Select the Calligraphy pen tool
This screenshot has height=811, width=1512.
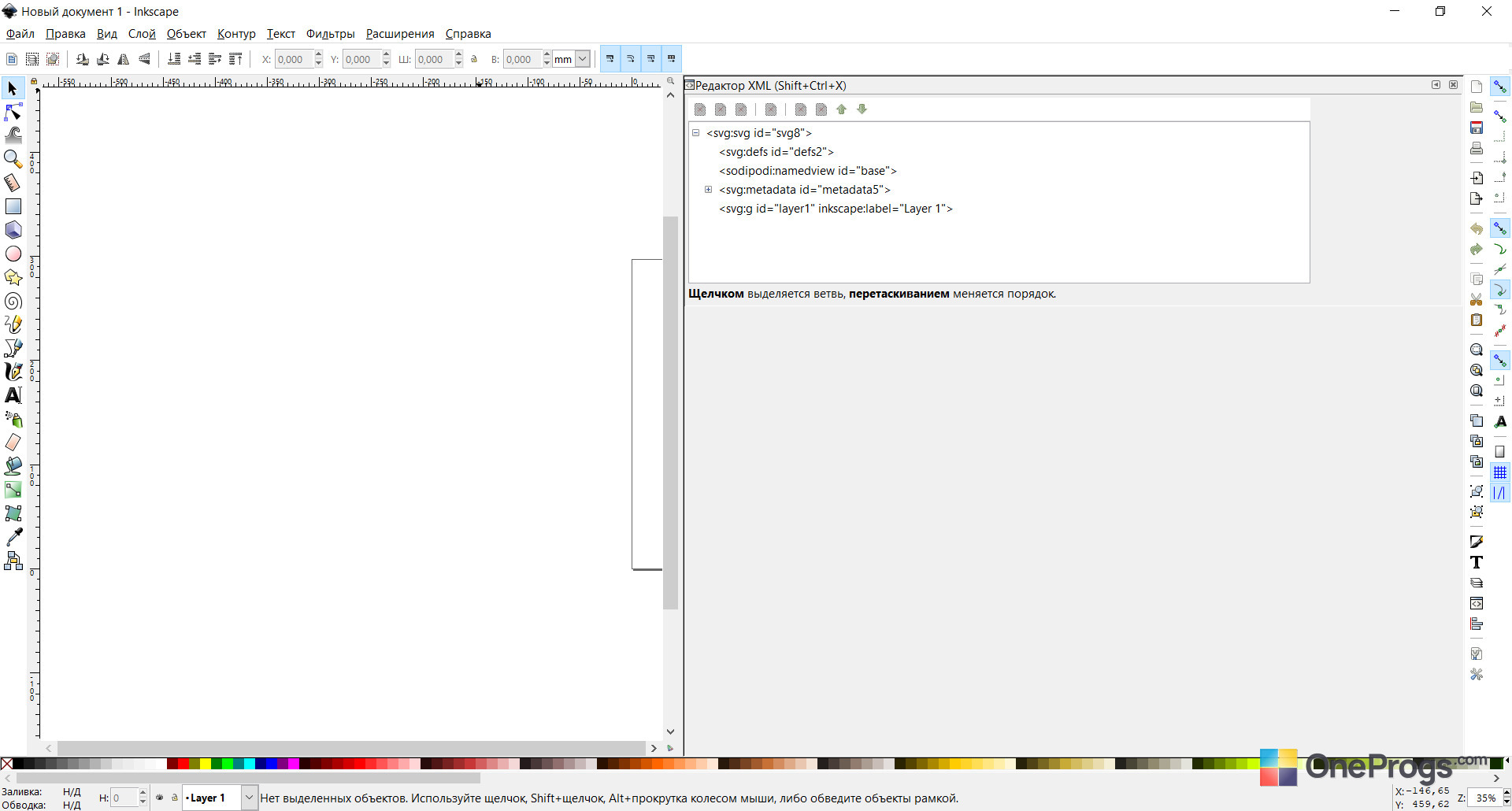[13, 372]
